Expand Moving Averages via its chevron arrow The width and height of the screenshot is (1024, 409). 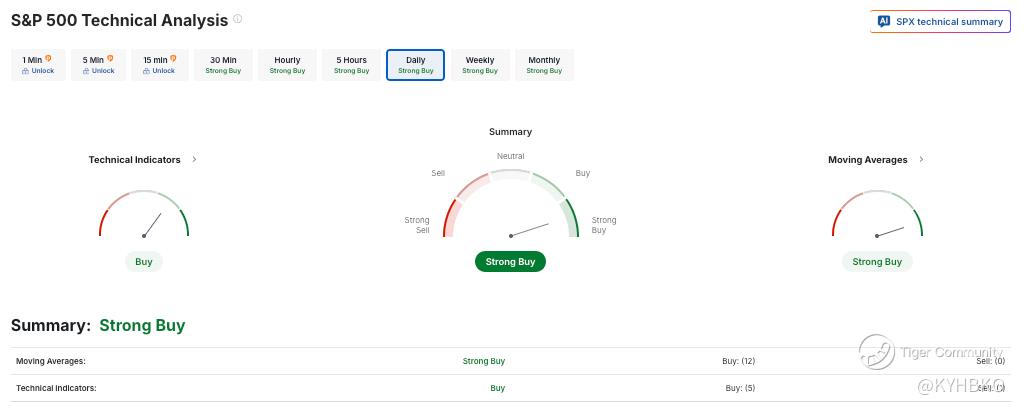[921, 159]
